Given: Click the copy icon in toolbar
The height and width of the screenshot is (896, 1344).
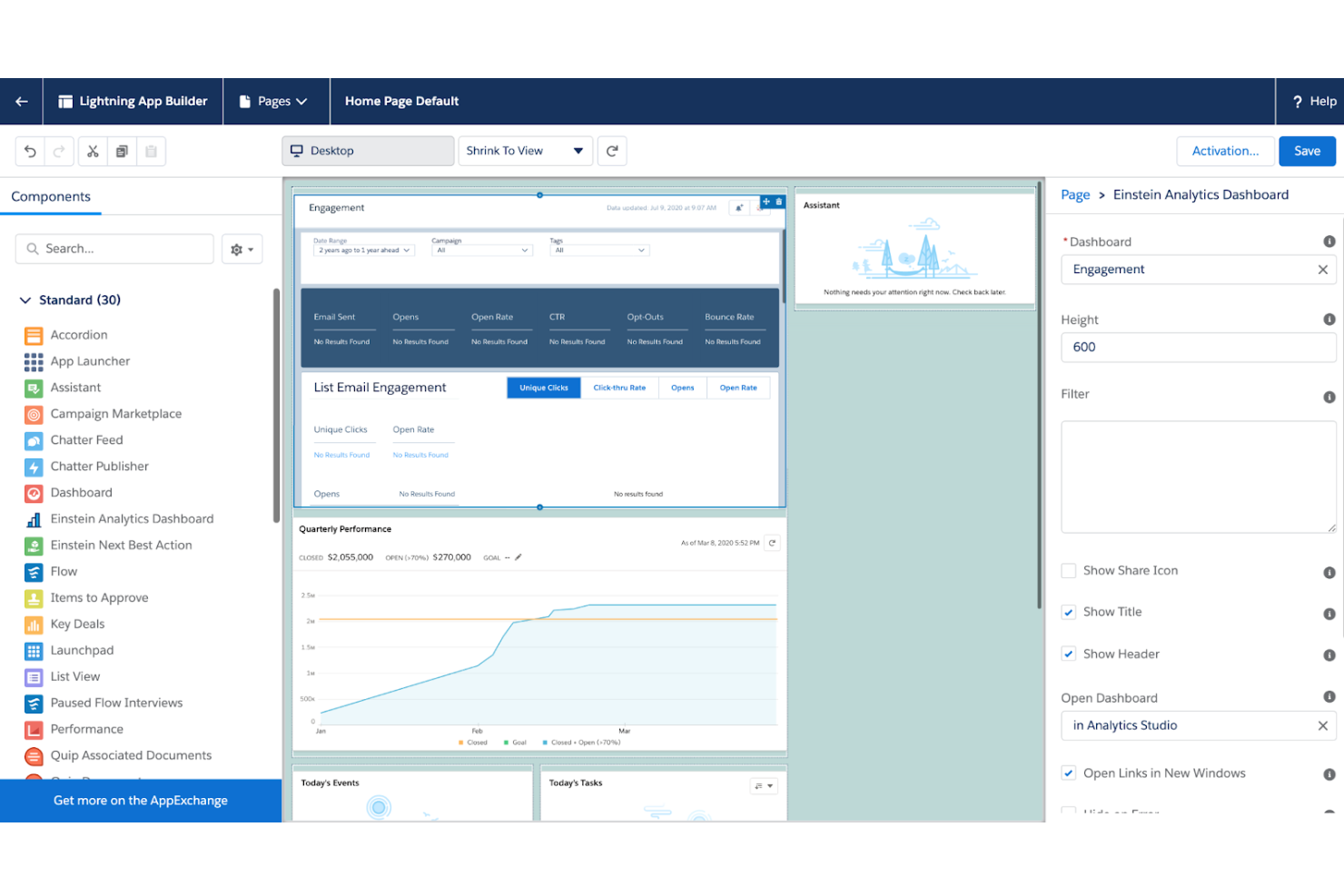Looking at the screenshot, I should 122,152.
